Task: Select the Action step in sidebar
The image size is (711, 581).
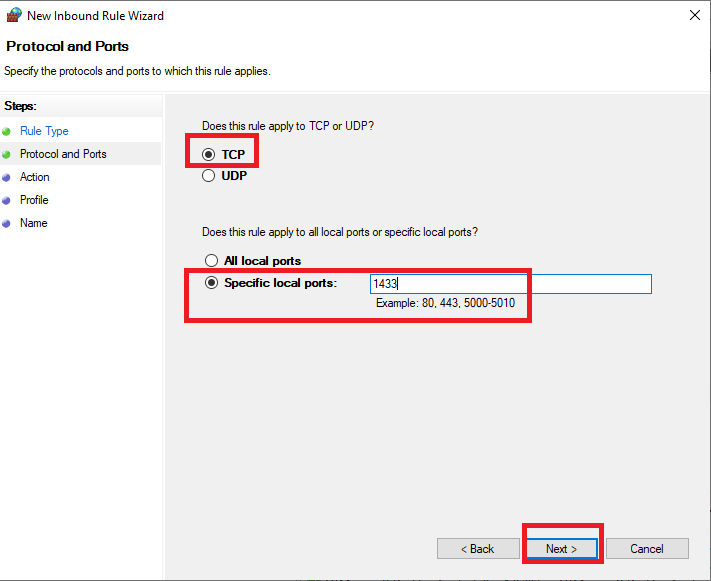Action: pos(34,177)
